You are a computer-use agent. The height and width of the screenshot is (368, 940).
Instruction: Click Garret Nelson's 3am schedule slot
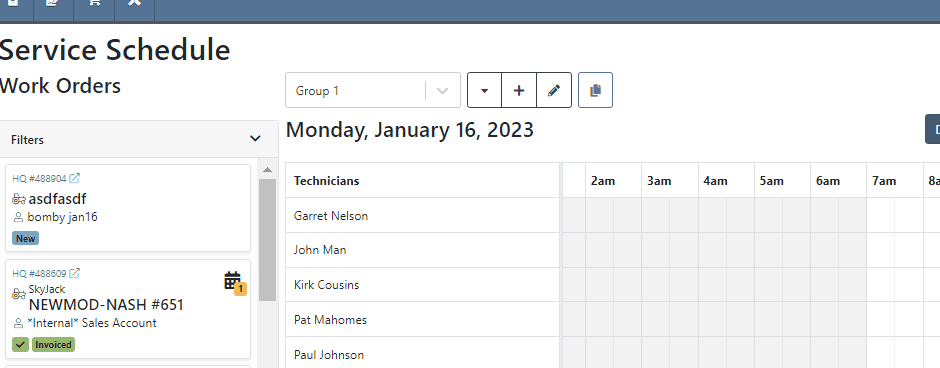[x=670, y=215]
